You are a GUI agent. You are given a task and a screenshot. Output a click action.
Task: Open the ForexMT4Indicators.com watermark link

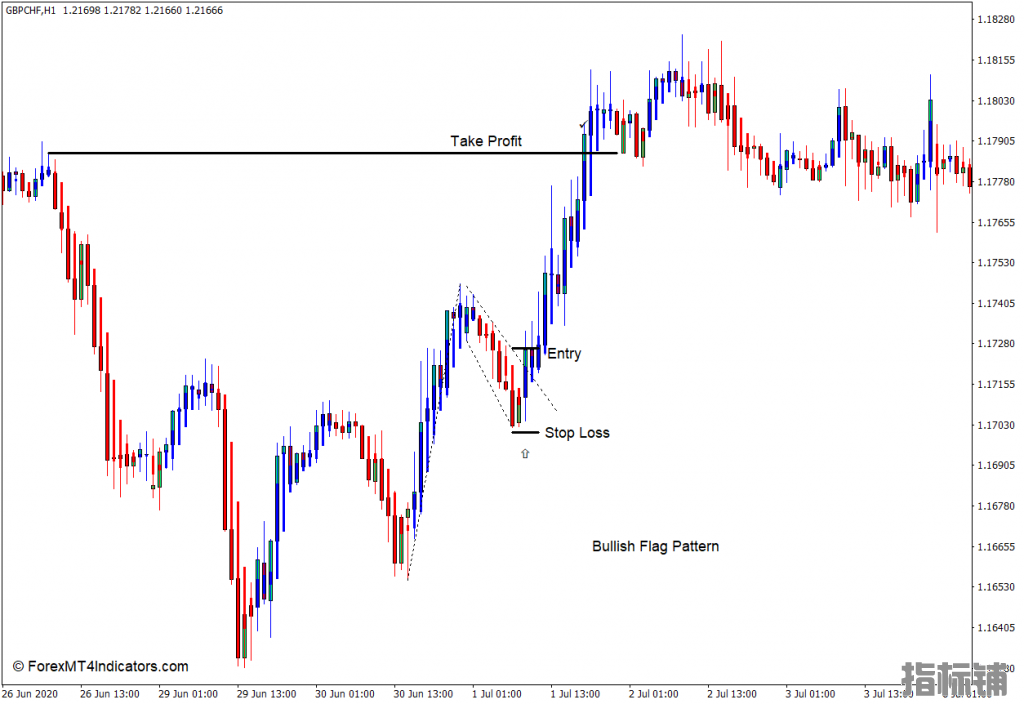coord(100,666)
